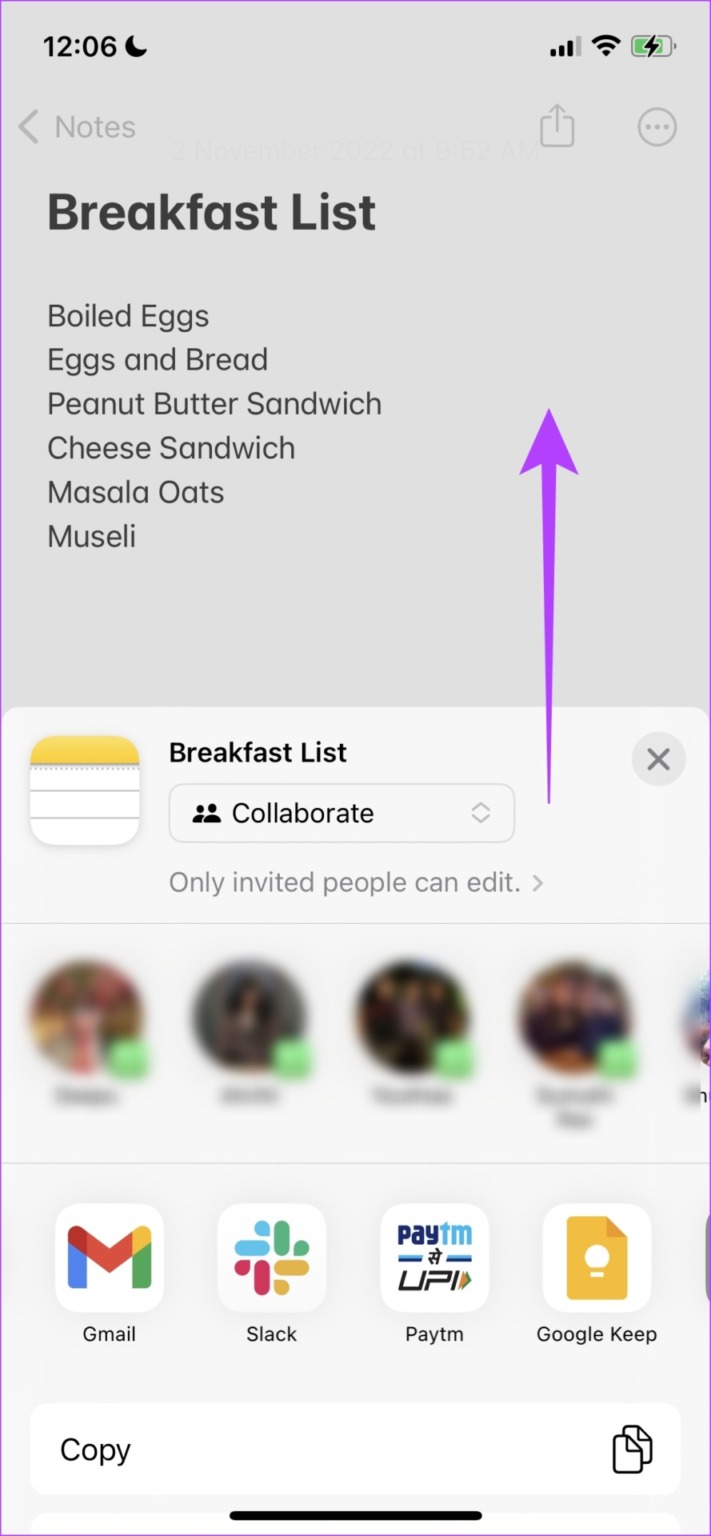Open the Collaborate mode dropdown
711x1536 pixels.
(x=341, y=813)
